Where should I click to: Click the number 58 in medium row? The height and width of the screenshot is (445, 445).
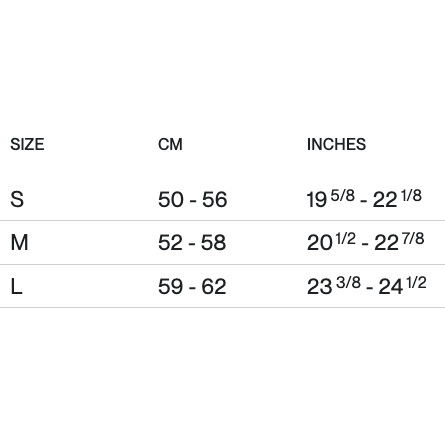click(214, 242)
